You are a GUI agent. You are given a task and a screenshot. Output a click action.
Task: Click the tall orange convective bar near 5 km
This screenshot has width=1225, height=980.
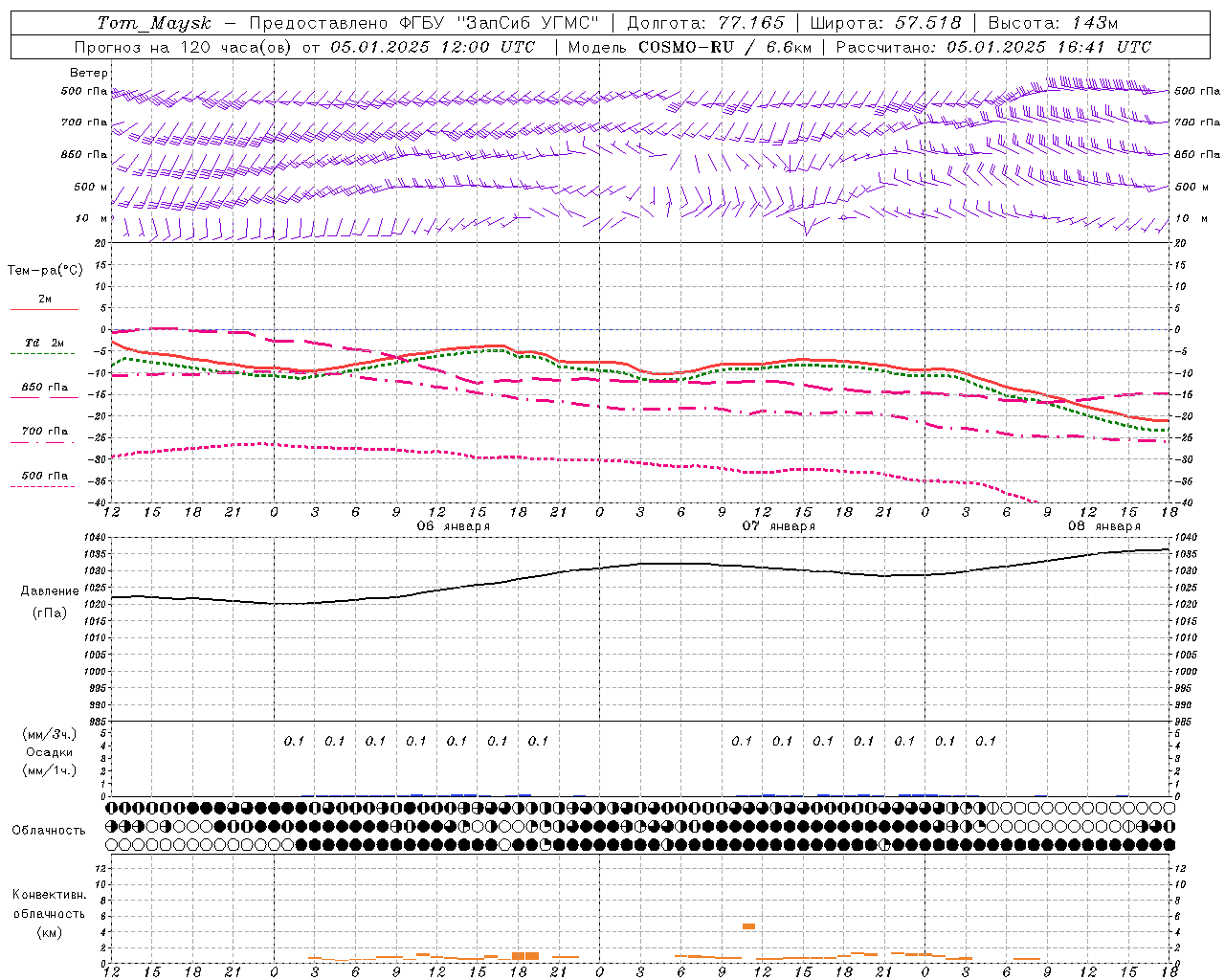point(748,926)
